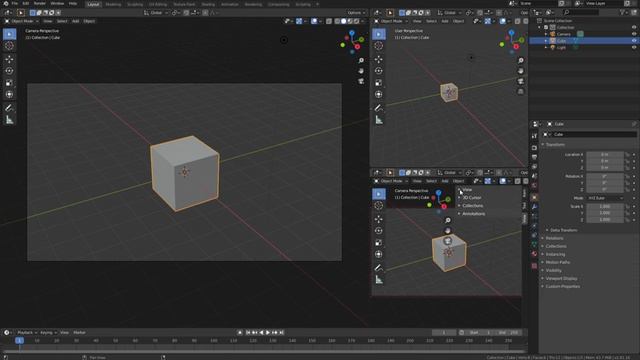Toggle camera view icon in main viewport
Screen dimensions: 640x360
361,82
